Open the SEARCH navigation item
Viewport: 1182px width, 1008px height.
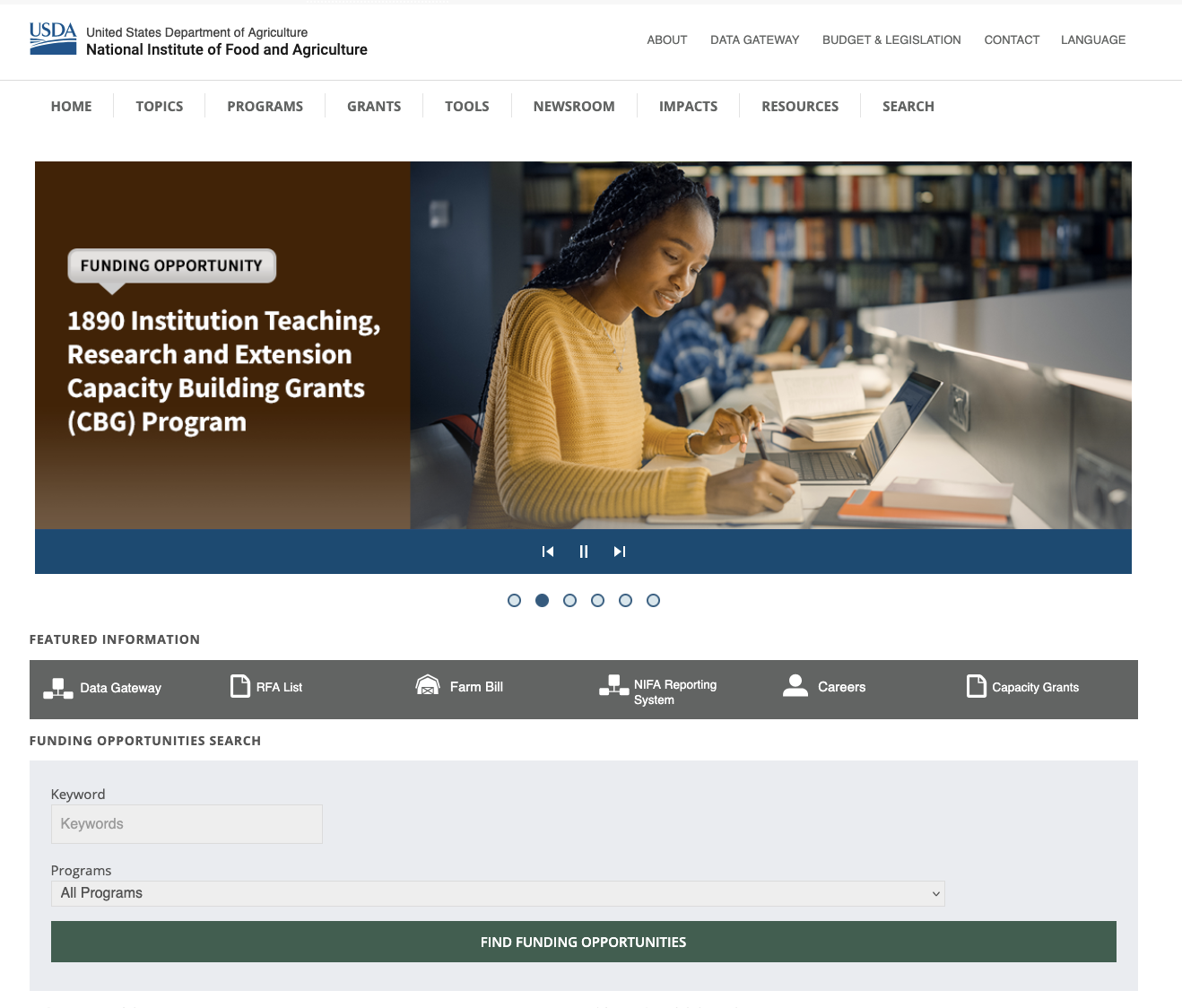(x=908, y=106)
